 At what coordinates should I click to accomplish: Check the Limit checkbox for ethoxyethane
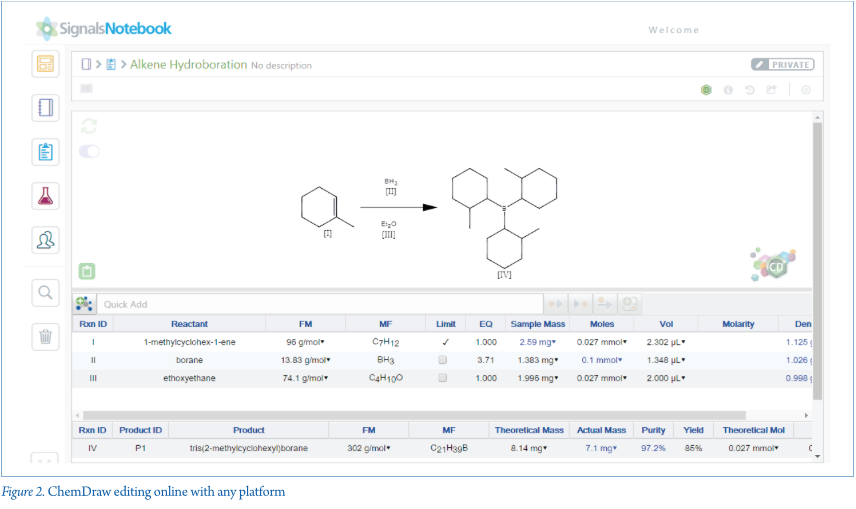443,378
